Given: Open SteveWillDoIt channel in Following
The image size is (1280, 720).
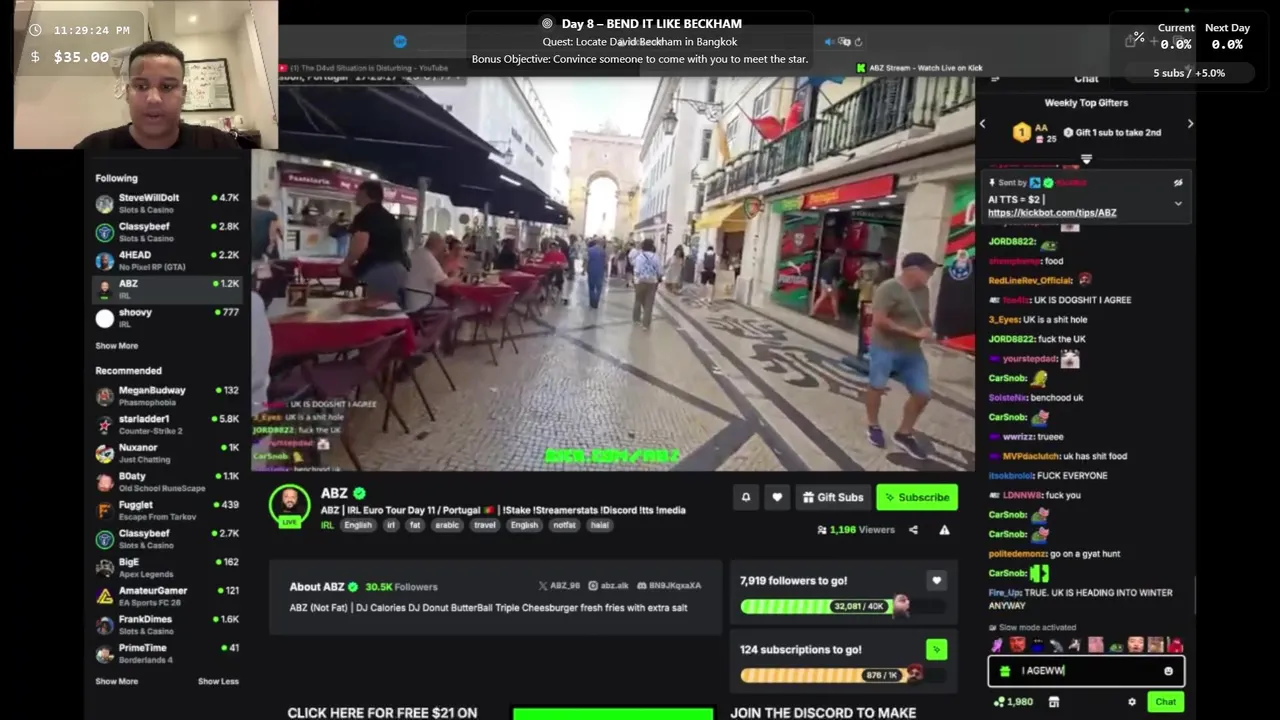Looking at the screenshot, I should 168,203.
